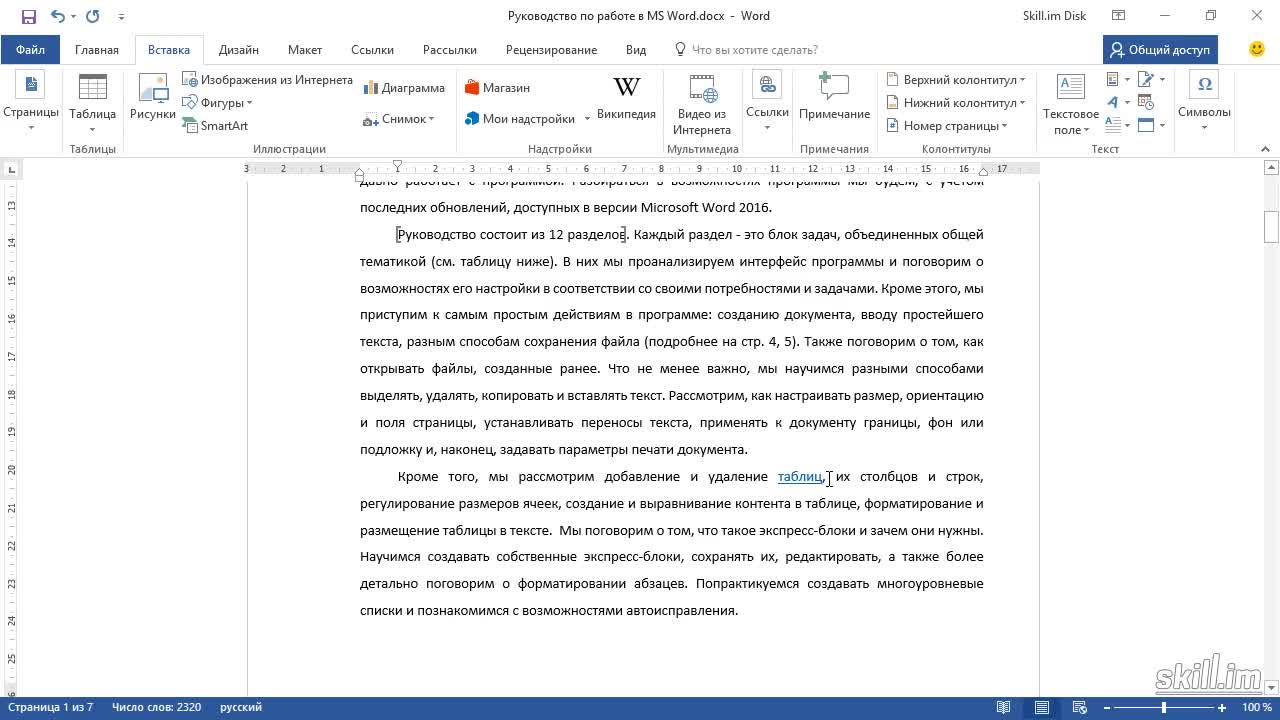Open the Нижний колонтитул dropdown
This screenshot has height=720, width=1280.
[956, 103]
